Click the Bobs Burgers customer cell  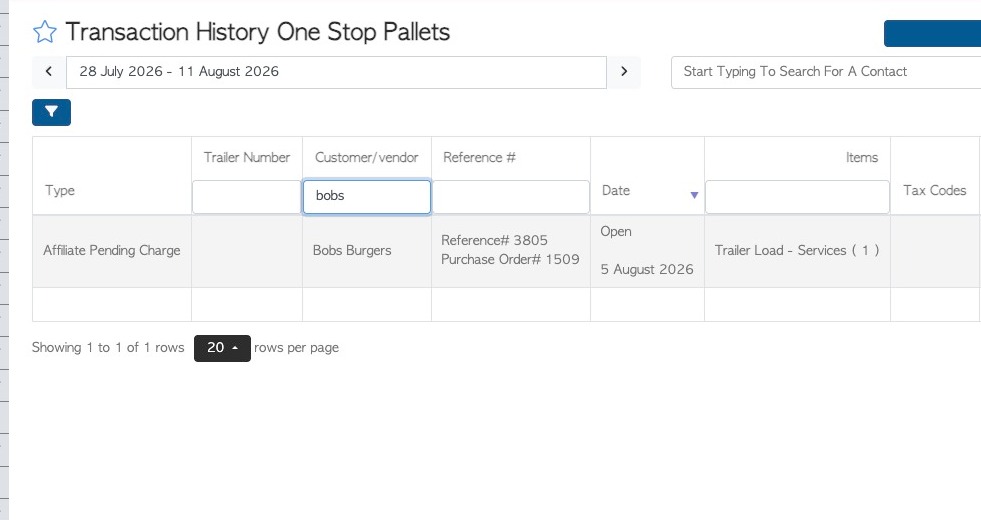click(352, 250)
